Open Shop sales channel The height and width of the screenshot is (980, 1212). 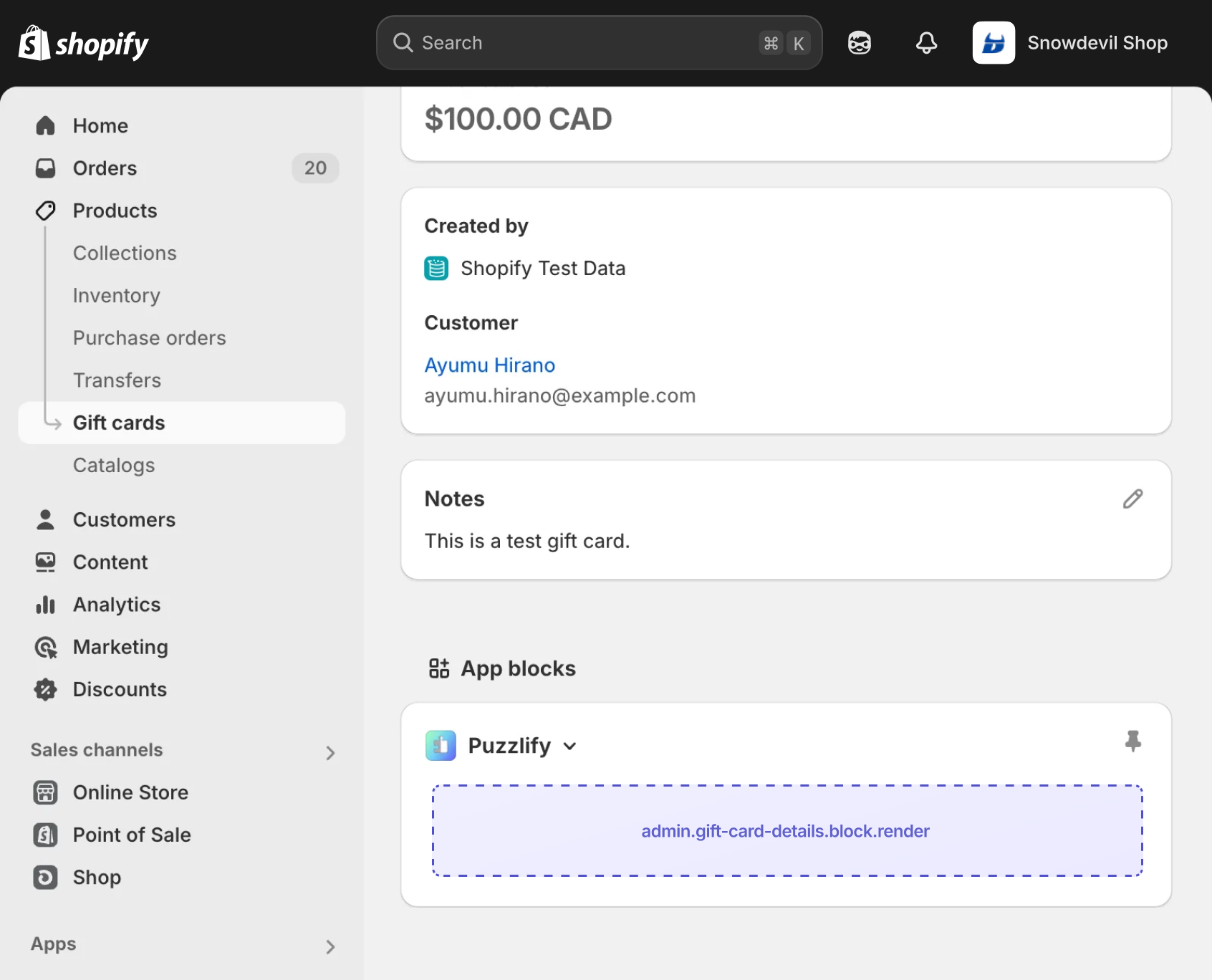(182, 878)
